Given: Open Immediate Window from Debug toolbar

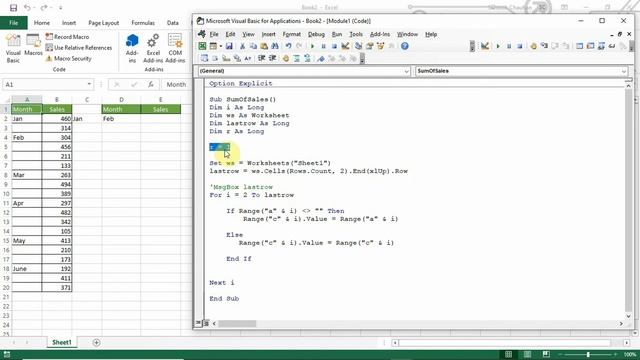Looking at the screenshot, I should pos(591,46).
